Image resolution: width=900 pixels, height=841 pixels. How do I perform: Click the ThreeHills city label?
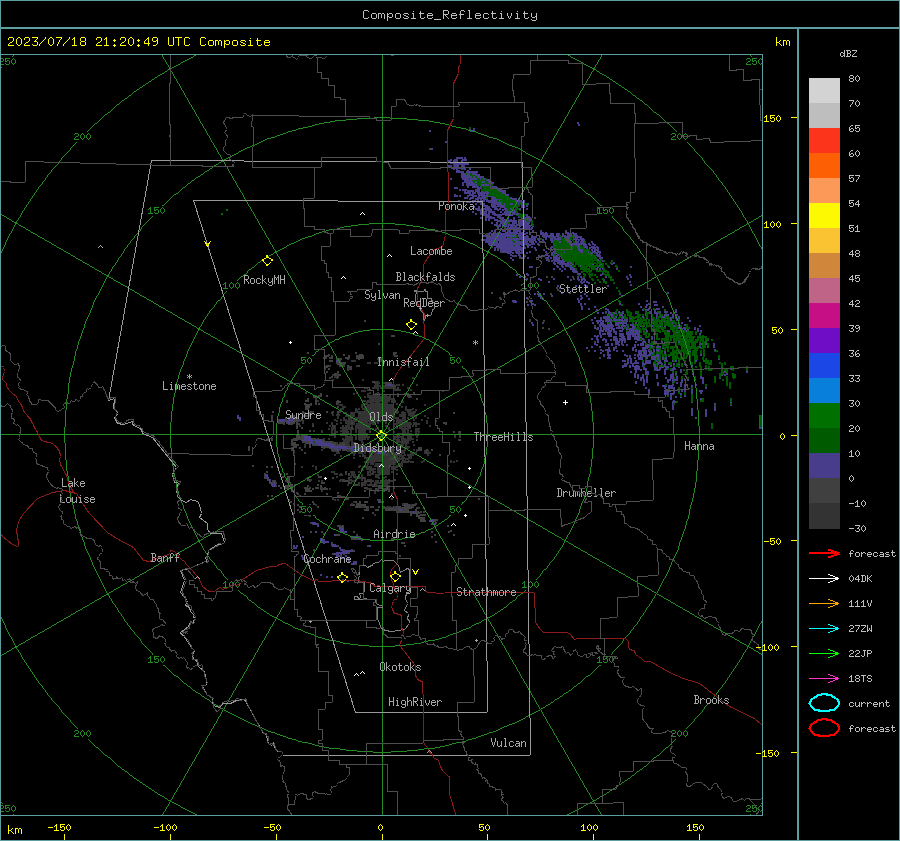pyautogui.click(x=503, y=437)
